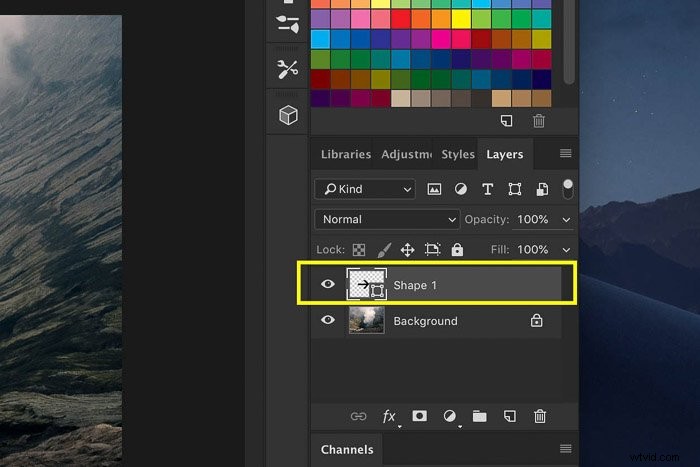
Task: Link layers chain icon
Action: pyautogui.click(x=358, y=417)
